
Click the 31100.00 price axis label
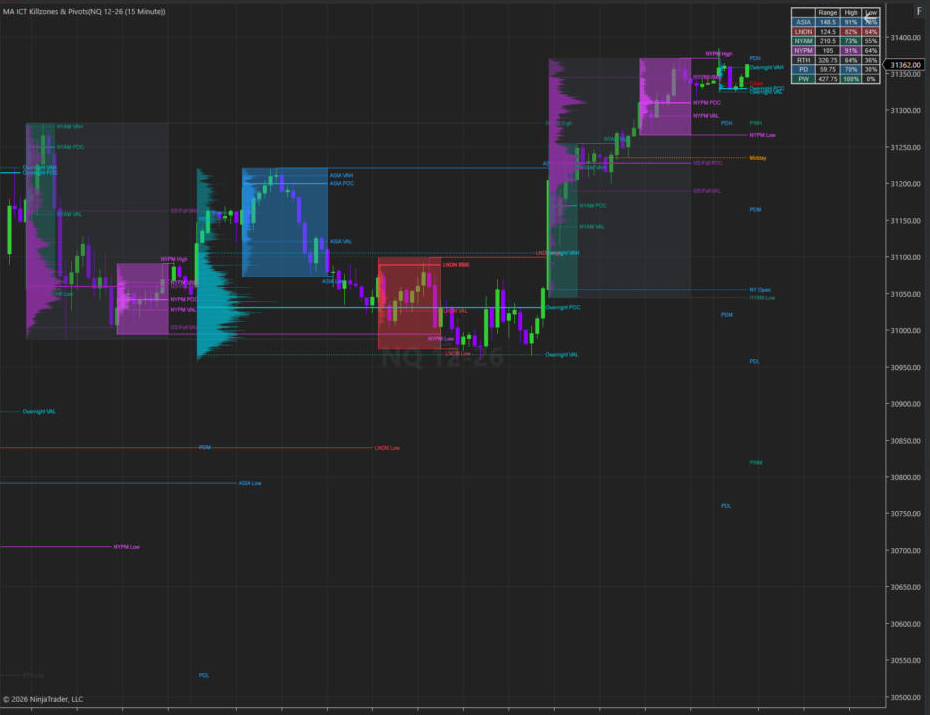(x=905, y=257)
